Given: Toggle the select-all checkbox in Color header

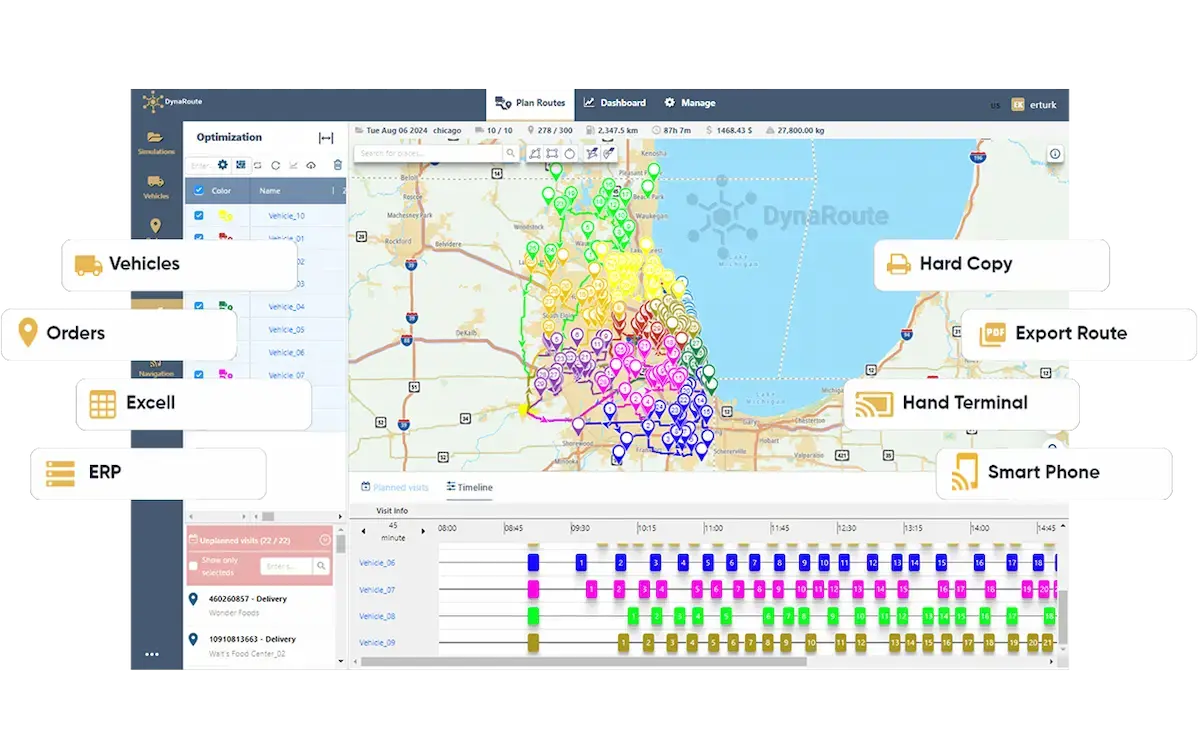Looking at the screenshot, I should click(199, 190).
